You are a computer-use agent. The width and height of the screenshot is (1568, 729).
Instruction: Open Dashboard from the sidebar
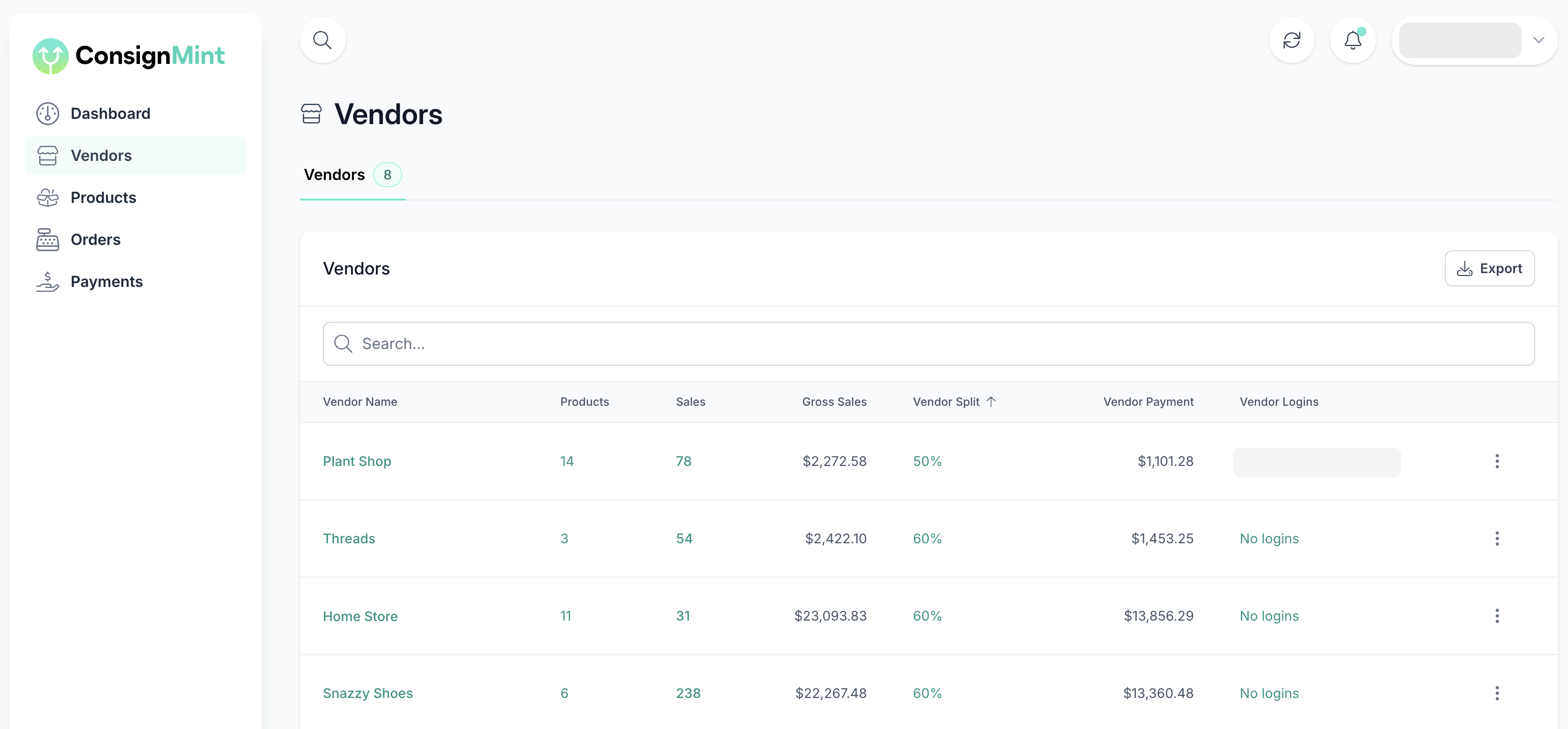coord(110,114)
